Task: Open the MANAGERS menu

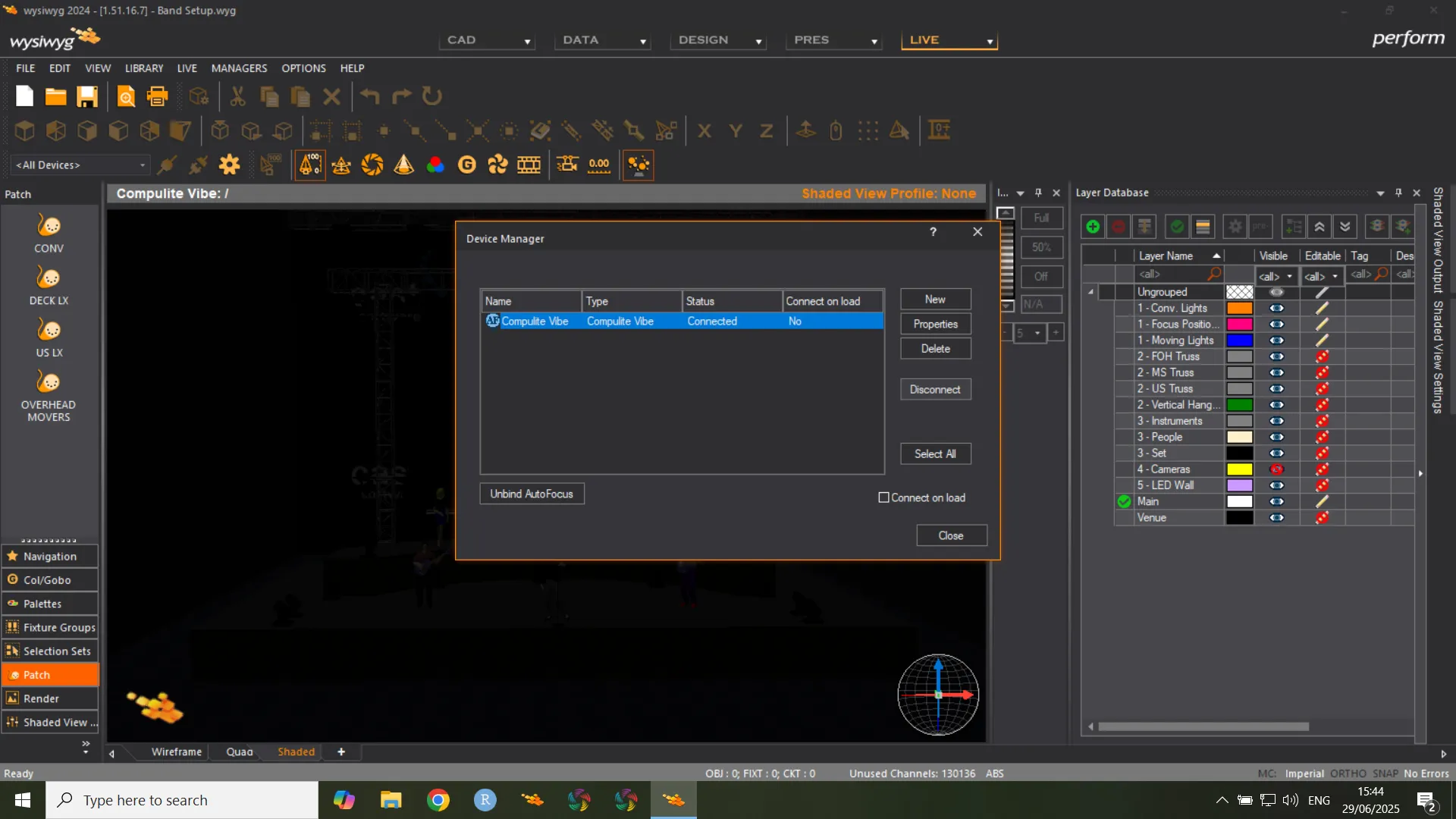Action: click(239, 68)
